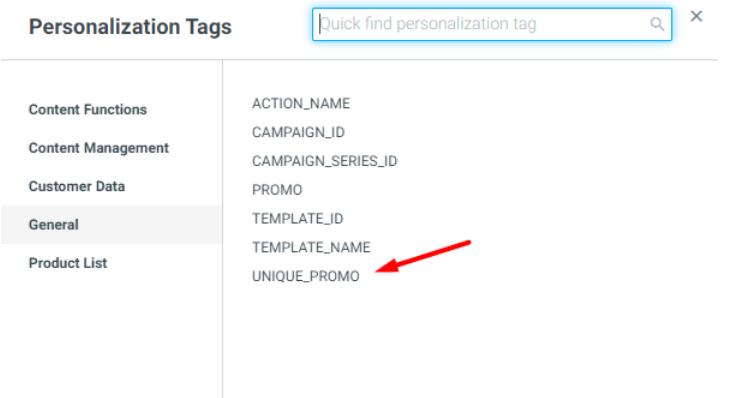Insert the ACTION_NAME tag

[301, 104]
